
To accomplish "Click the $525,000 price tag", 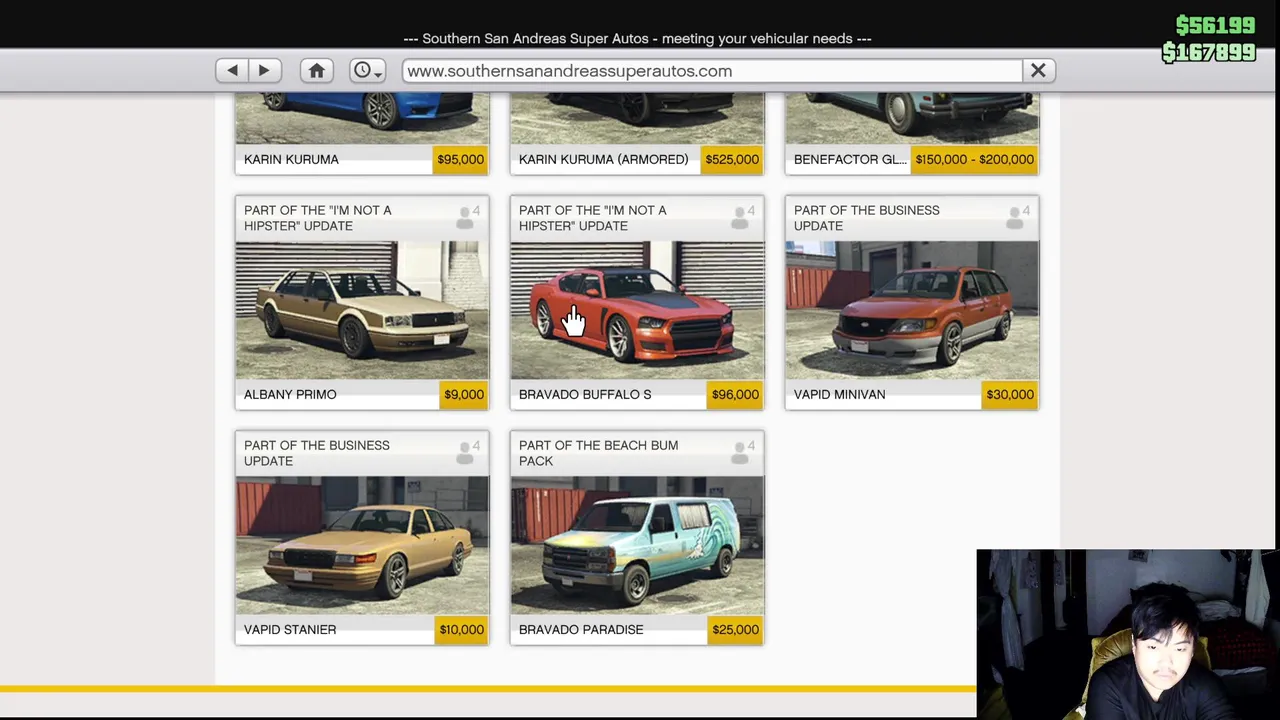I will point(732,159).
